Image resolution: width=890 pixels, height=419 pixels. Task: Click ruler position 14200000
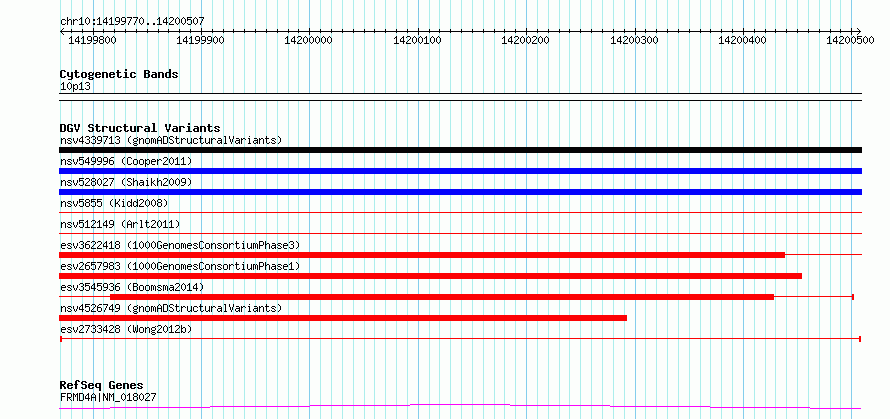[309, 40]
